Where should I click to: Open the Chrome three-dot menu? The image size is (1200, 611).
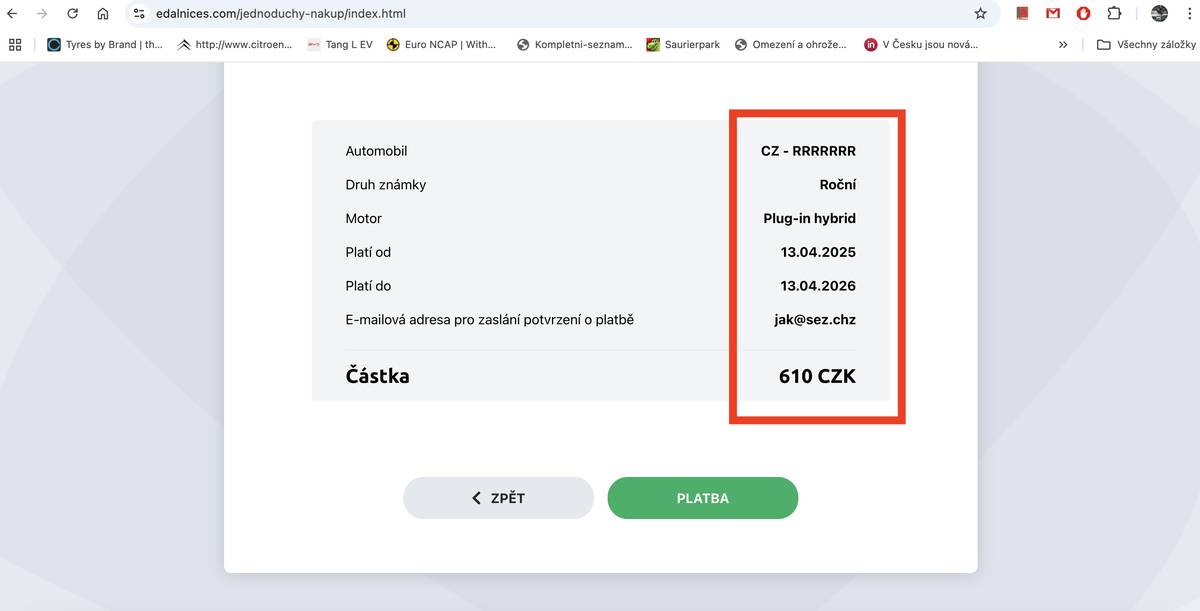pos(1190,14)
